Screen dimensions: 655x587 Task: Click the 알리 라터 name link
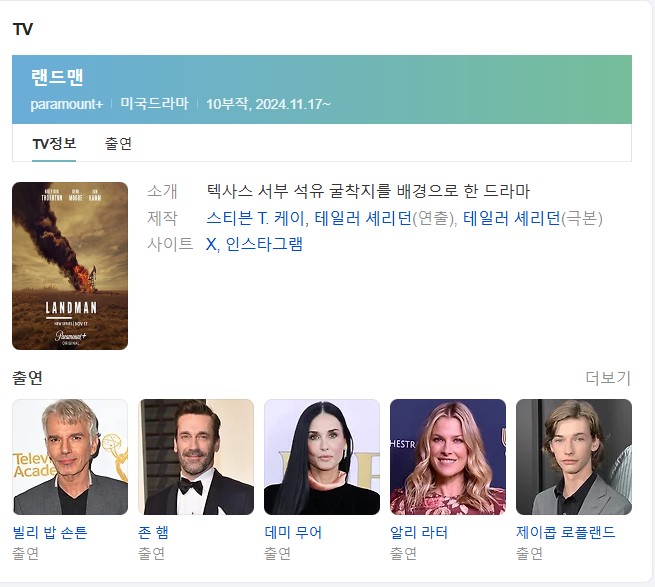[419, 533]
